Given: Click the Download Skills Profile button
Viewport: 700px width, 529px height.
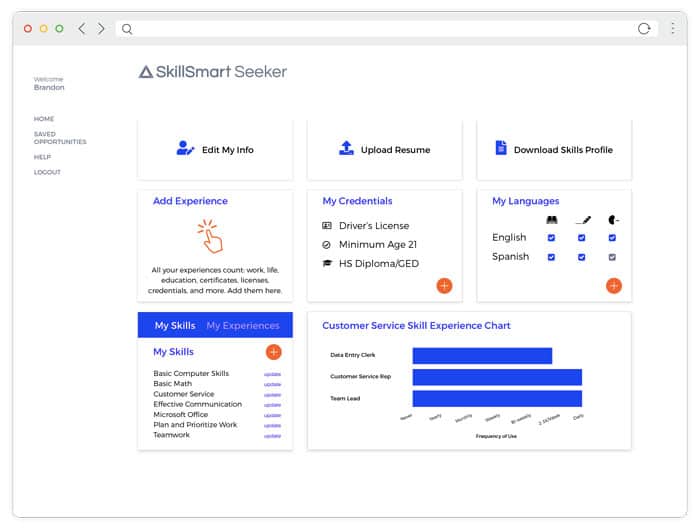Looking at the screenshot, I should [554, 150].
